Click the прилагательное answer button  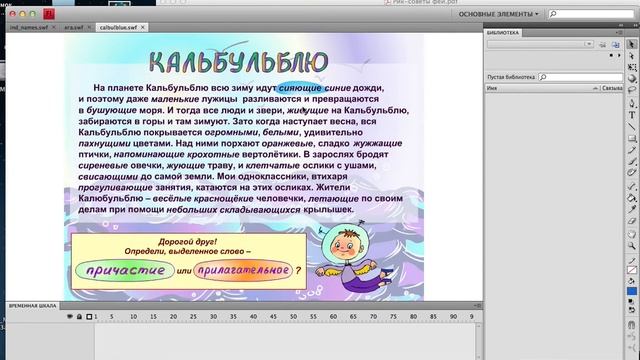(x=243, y=270)
